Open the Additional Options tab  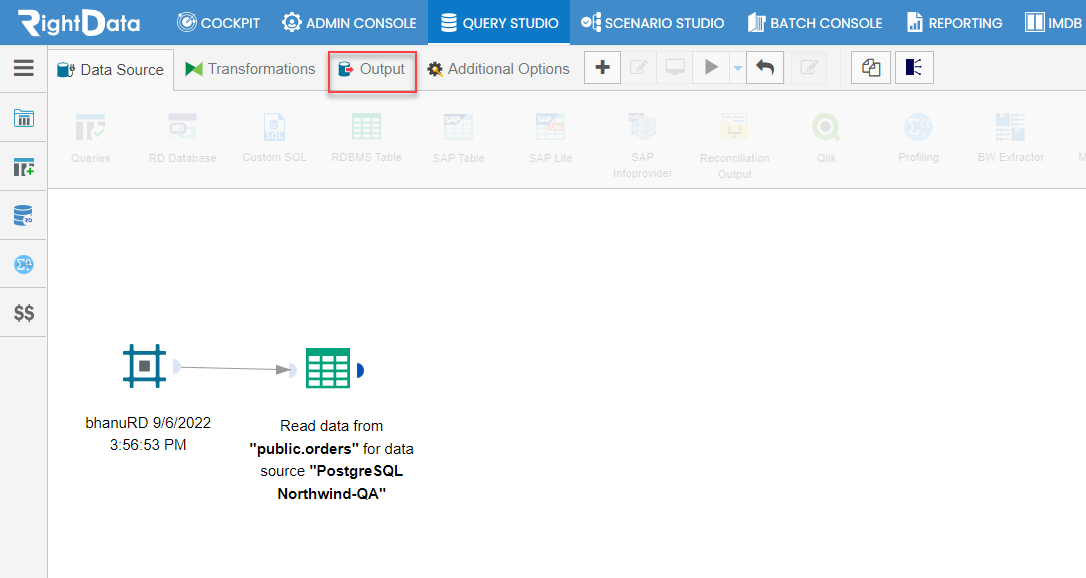point(499,69)
